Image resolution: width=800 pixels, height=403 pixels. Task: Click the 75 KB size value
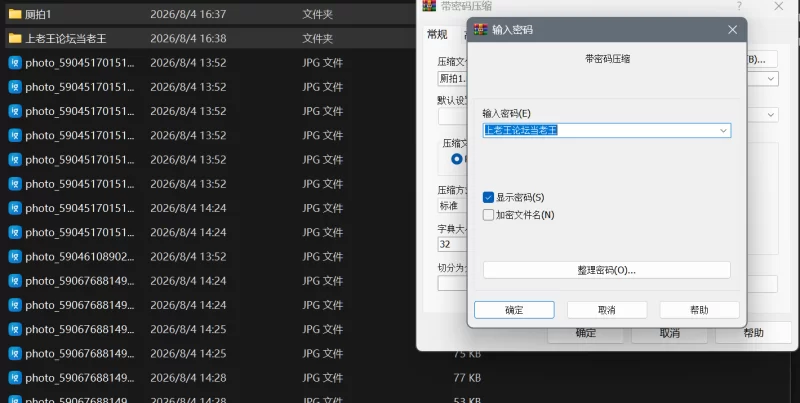(467, 354)
